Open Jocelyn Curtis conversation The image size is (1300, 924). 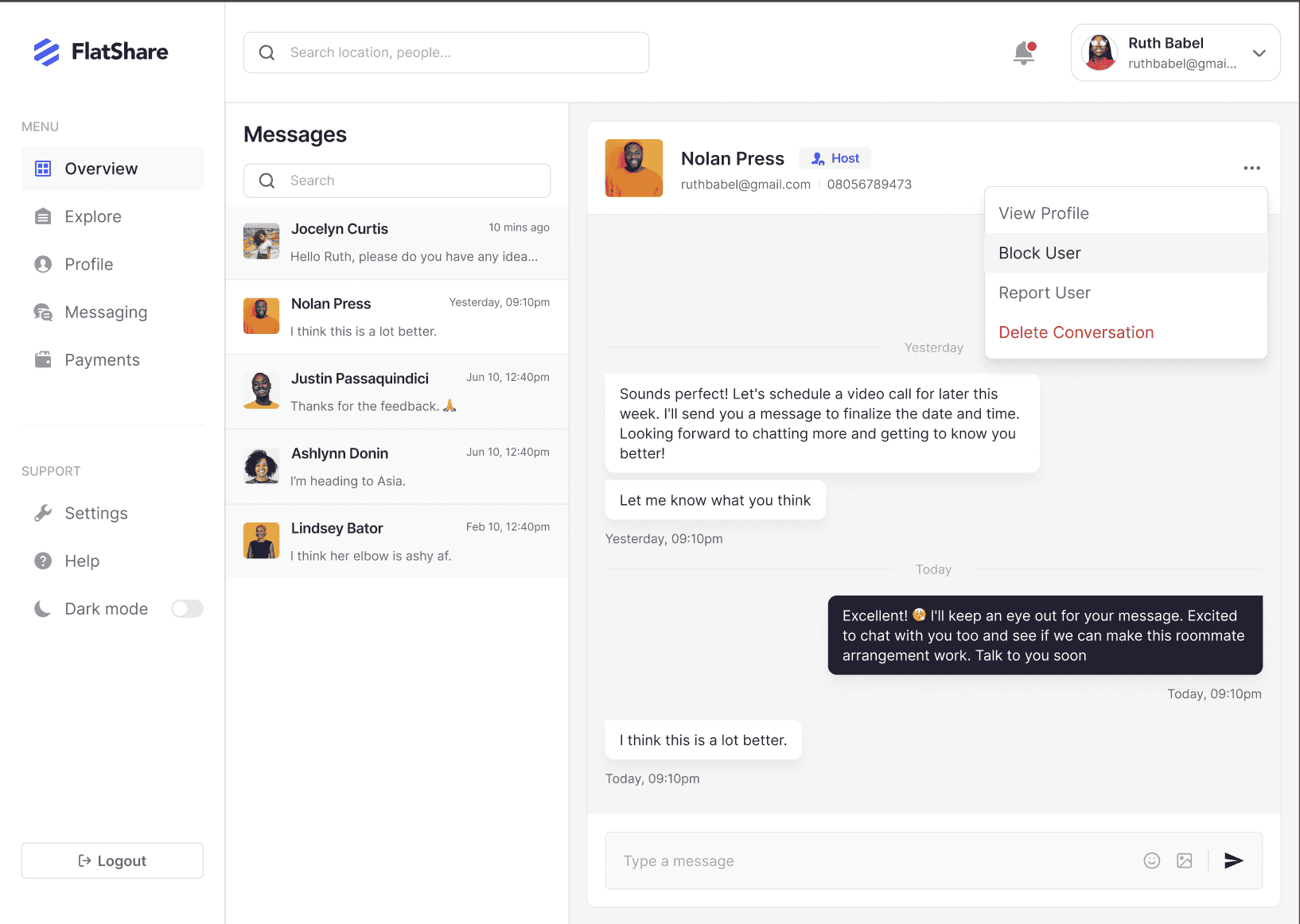(397, 242)
